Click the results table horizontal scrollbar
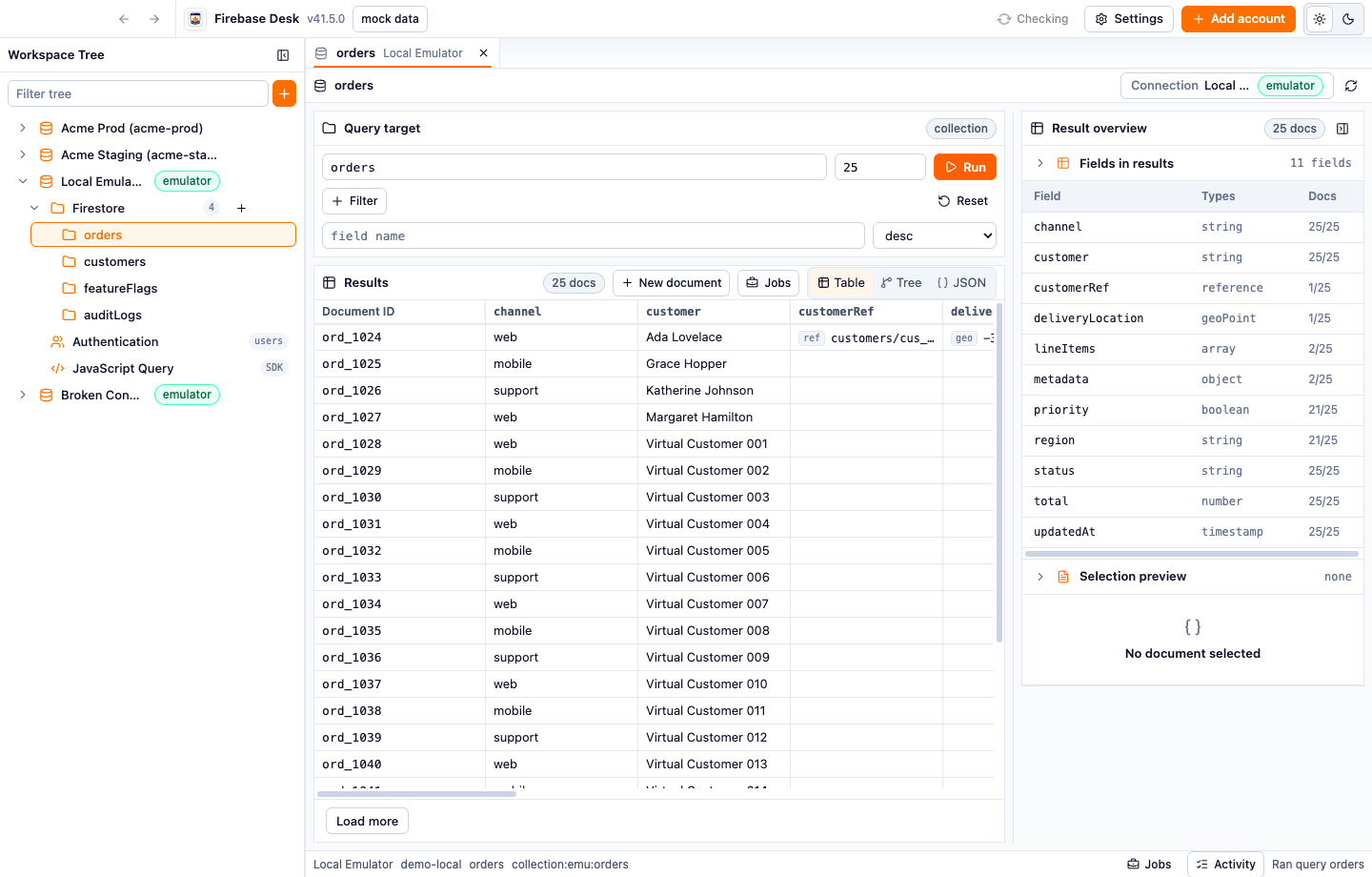The image size is (1372, 877). coord(416,793)
